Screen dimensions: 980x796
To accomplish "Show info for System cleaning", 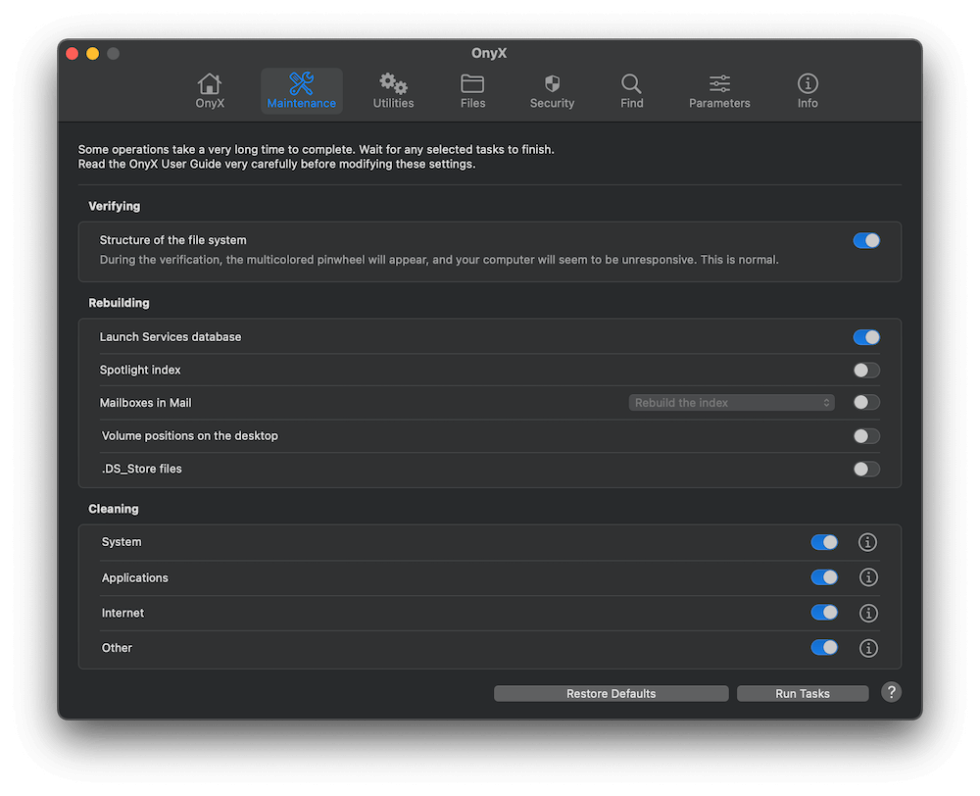I will 868,542.
